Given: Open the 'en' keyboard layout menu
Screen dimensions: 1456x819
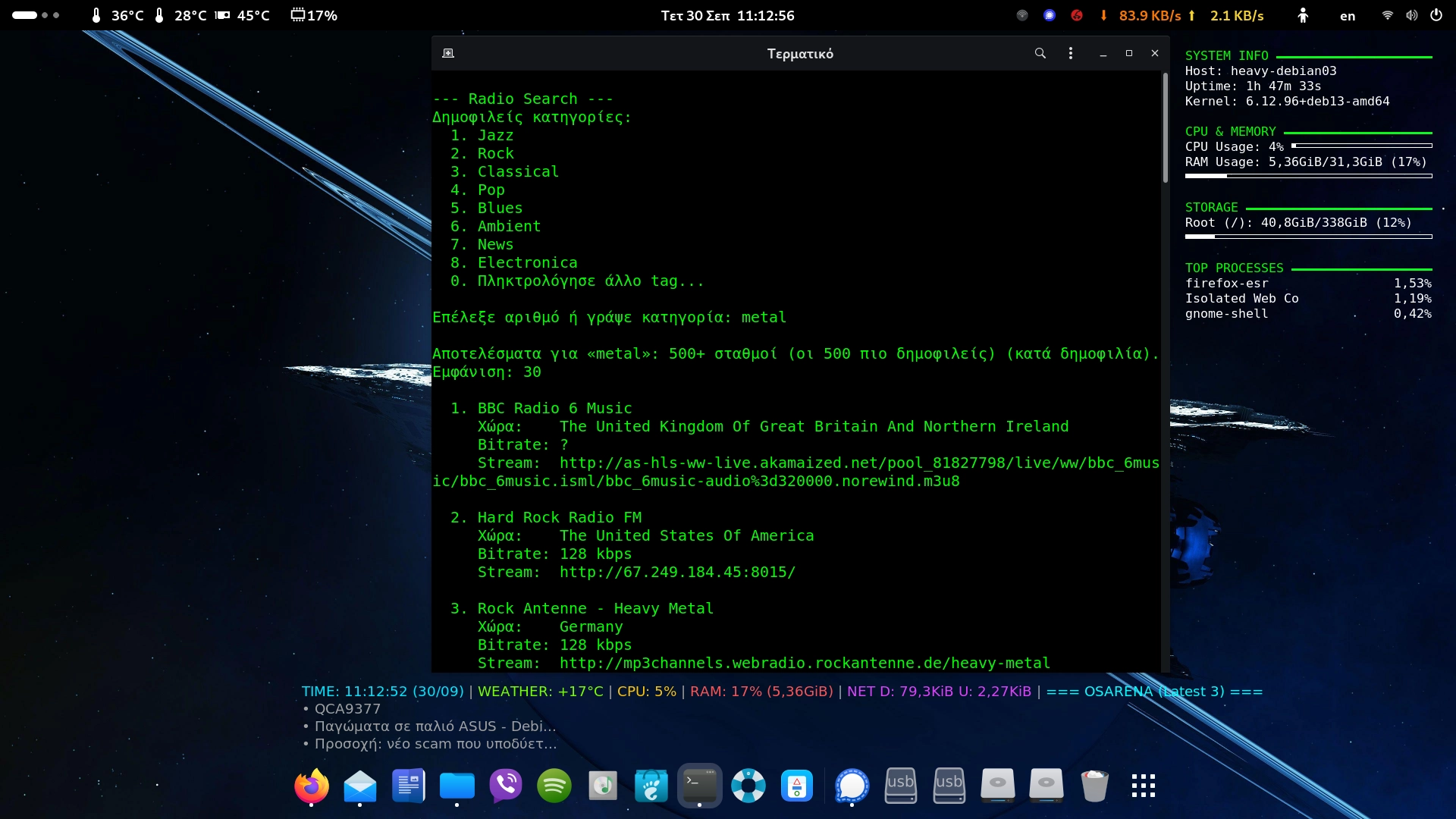Looking at the screenshot, I should click(x=1348, y=16).
